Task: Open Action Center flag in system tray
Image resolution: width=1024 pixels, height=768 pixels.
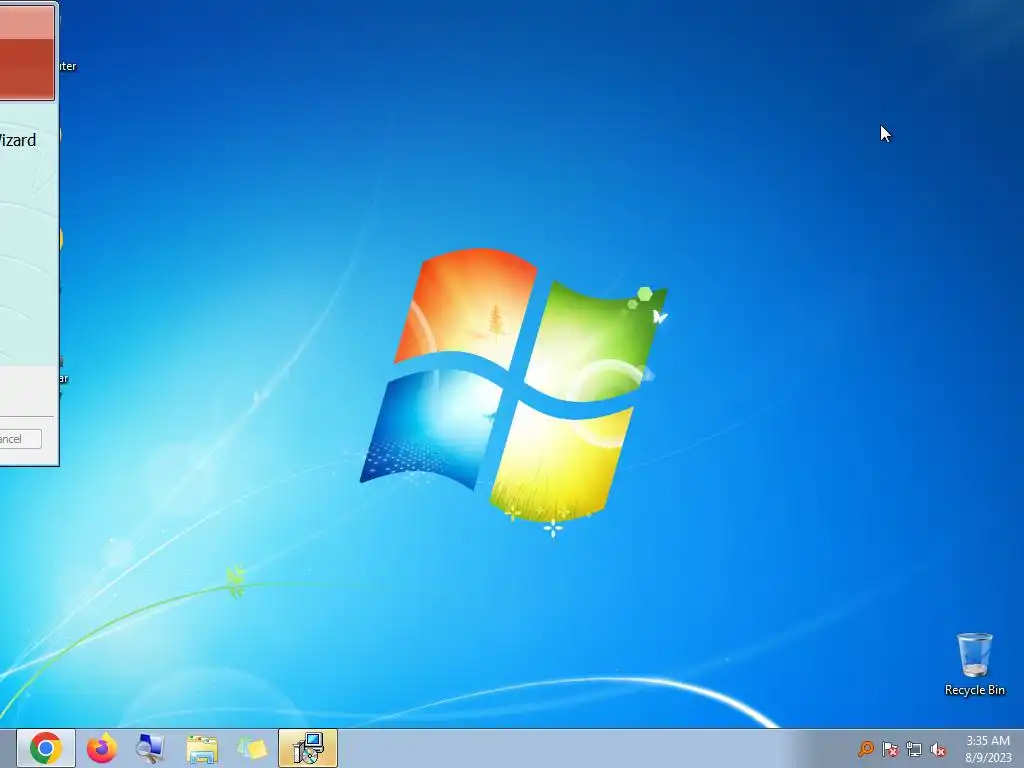Action: [889, 749]
